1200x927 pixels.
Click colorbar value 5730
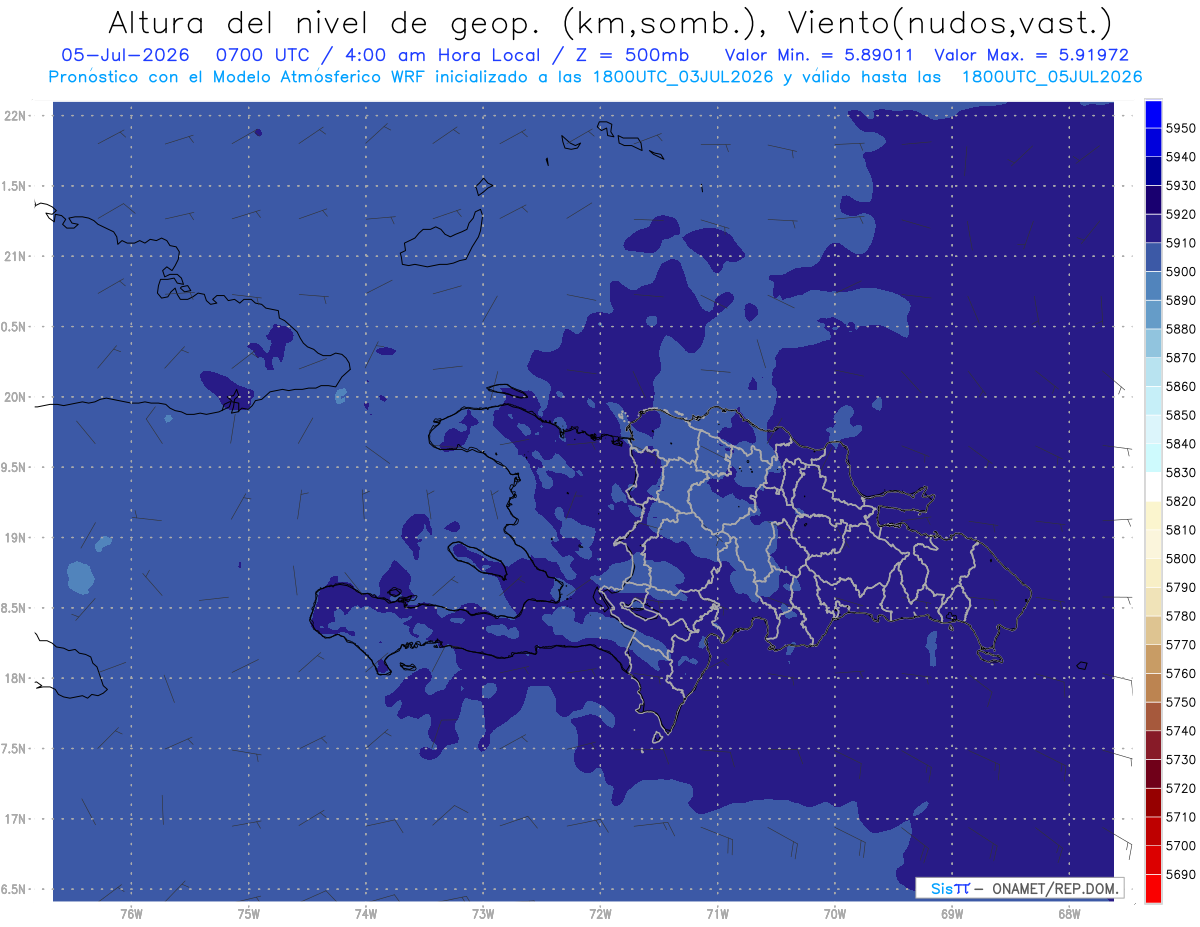click(x=1180, y=759)
